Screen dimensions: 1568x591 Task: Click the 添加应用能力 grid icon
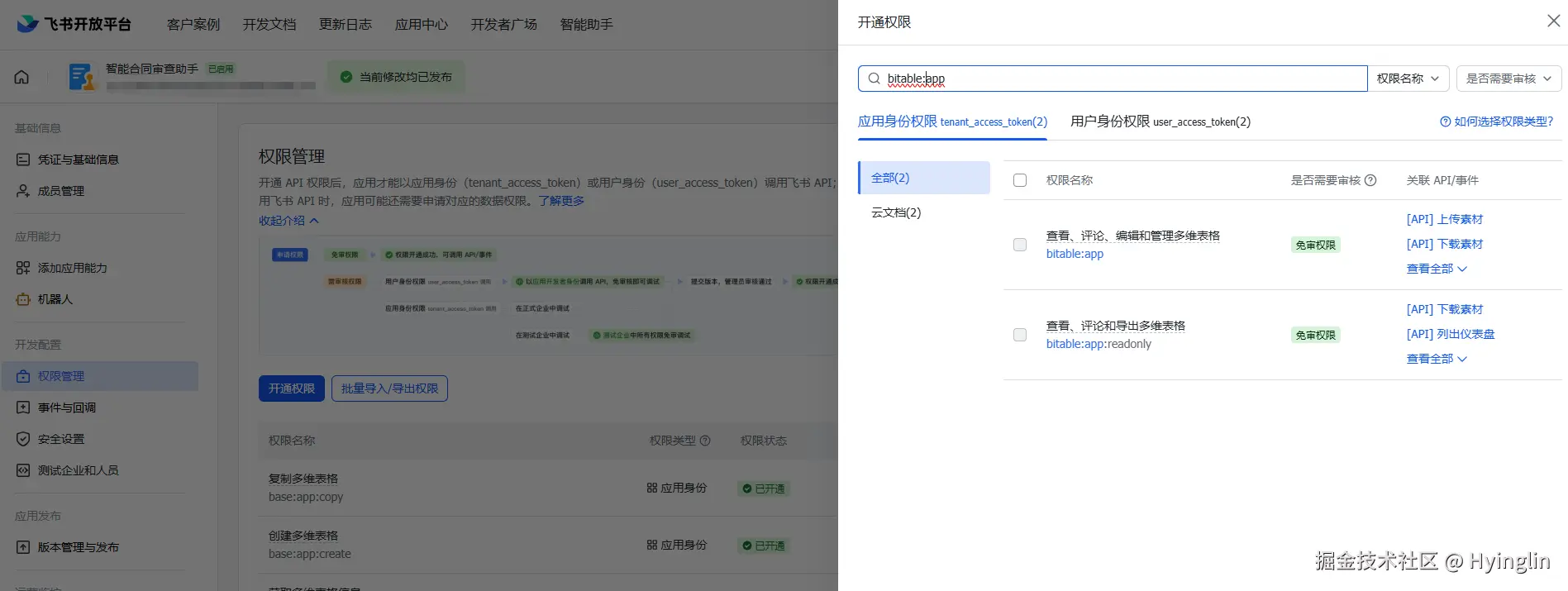pos(23,268)
